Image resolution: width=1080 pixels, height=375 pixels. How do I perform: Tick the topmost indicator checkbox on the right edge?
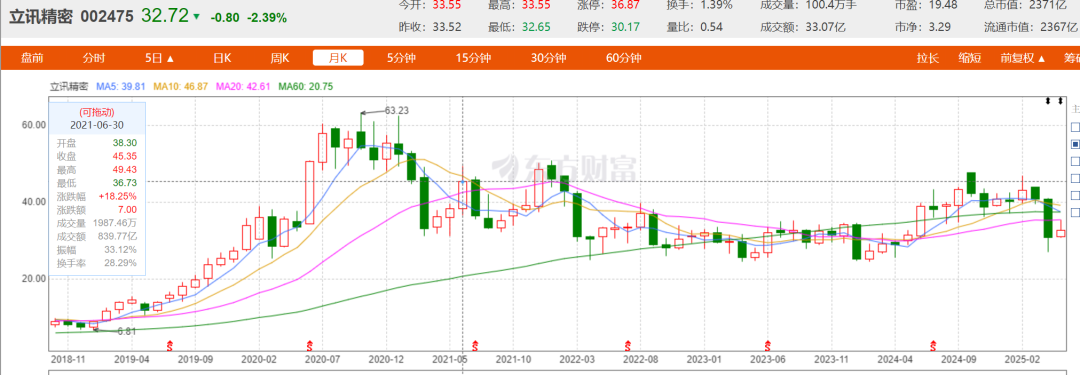[x=1075, y=128]
